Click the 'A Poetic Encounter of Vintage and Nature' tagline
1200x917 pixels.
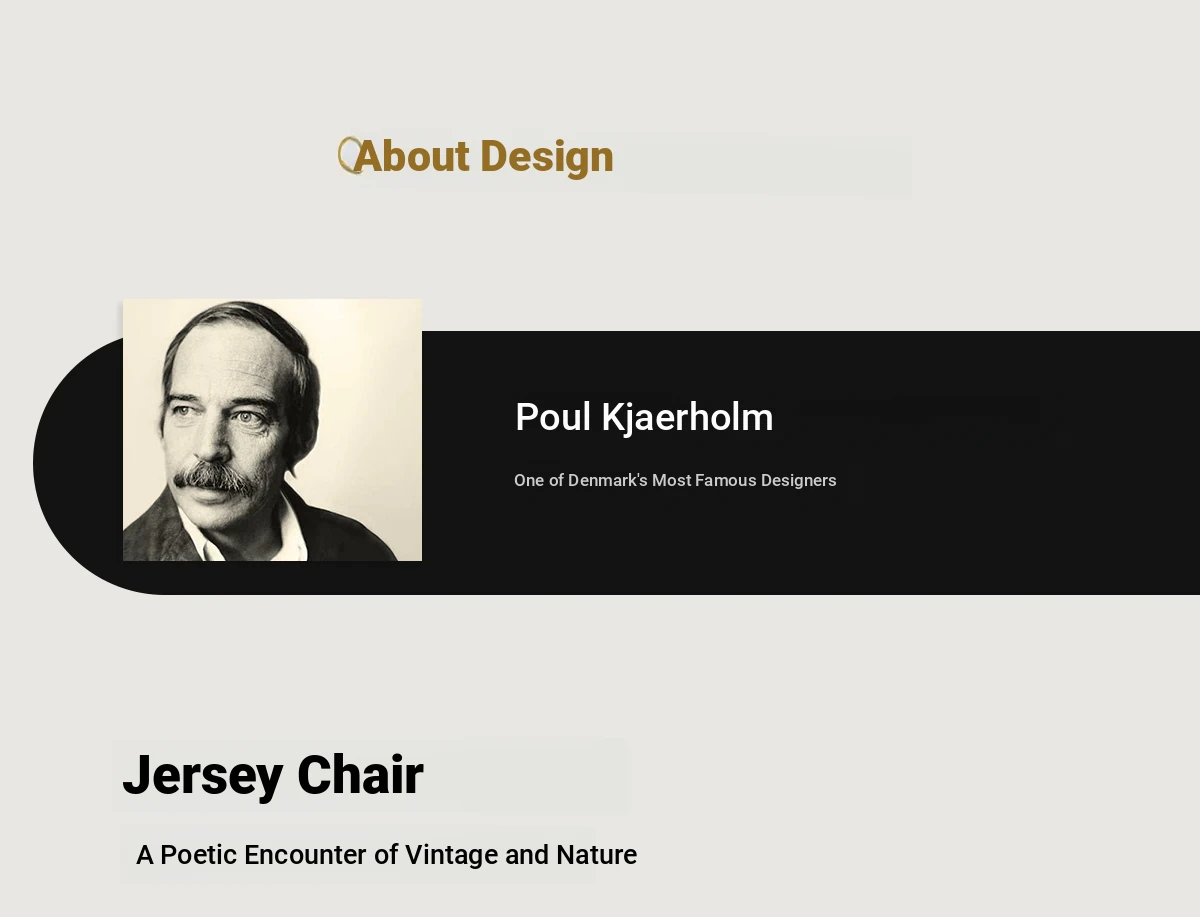(x=386, y=855)
